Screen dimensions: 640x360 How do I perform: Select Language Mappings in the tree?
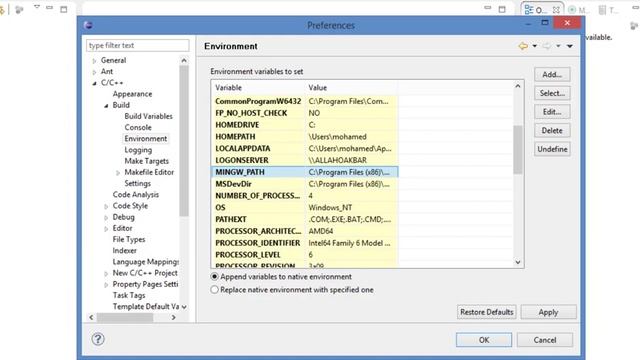[x=145, y=262]
